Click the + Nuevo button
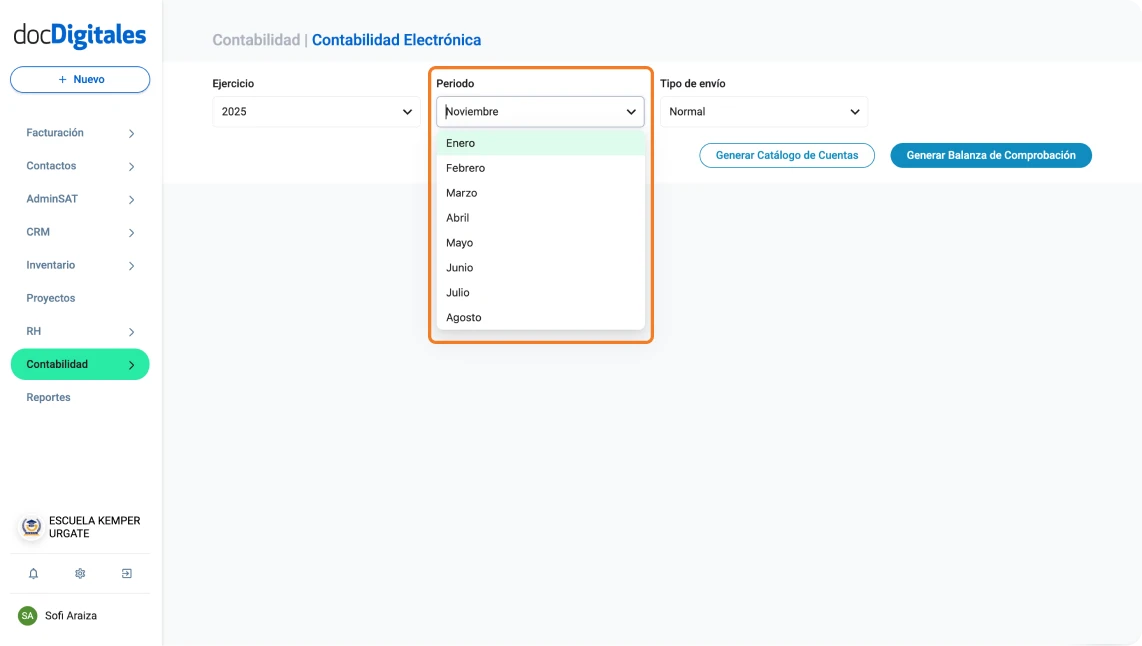The height and width of the screenshot is (646, 1142). coord(79,79)
